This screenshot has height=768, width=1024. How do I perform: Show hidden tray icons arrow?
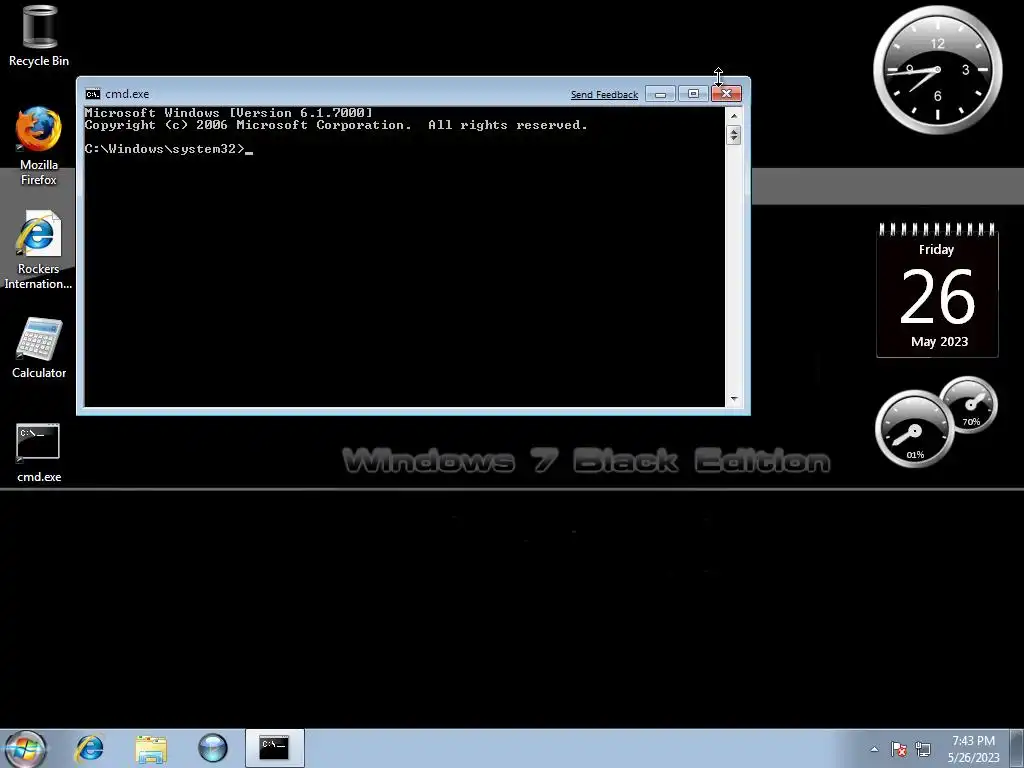tap(874, 749)
